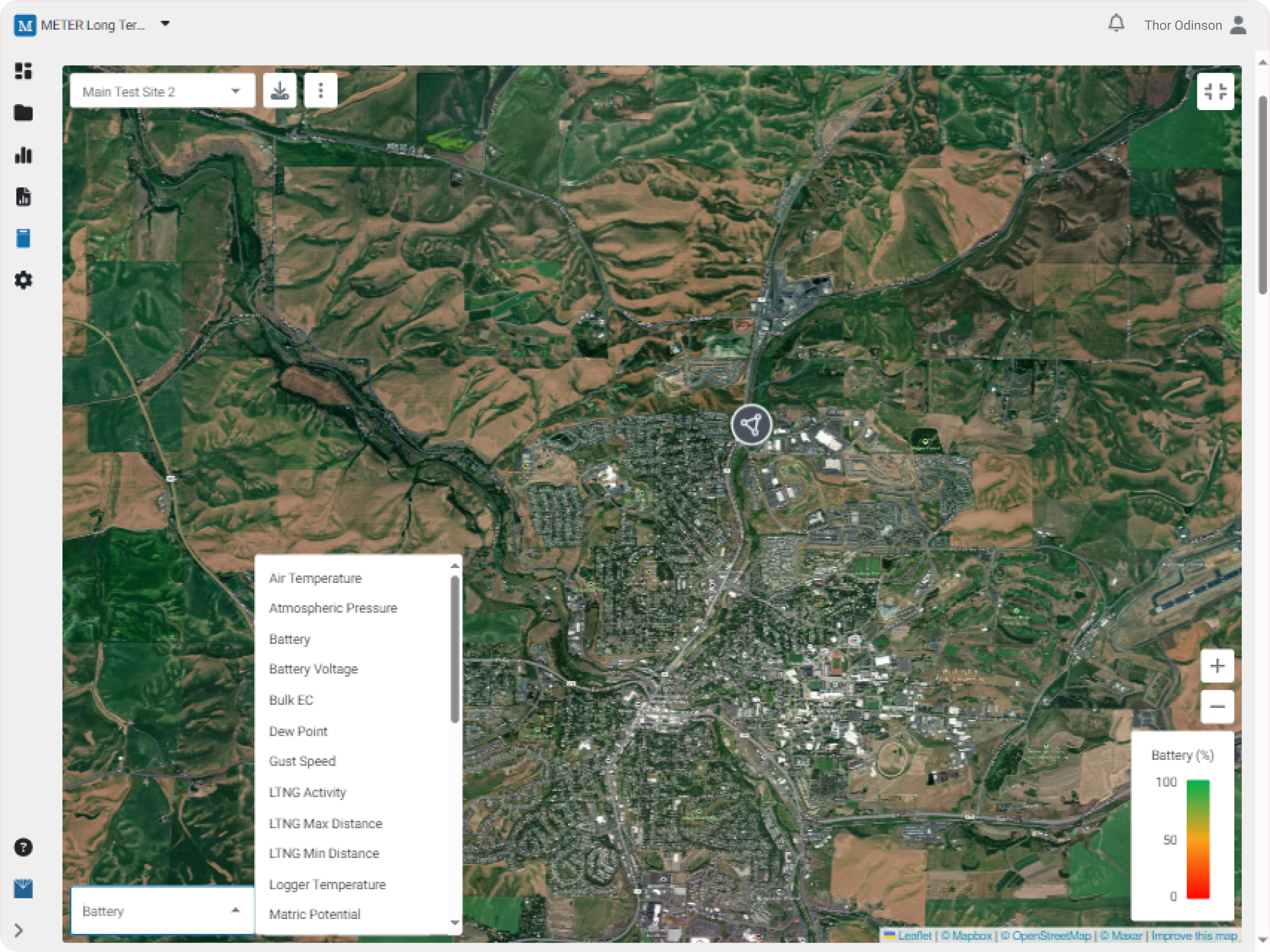Select Air Temperature from the list
Viewport: 1270px width, 952px height.
coord(315,578)
